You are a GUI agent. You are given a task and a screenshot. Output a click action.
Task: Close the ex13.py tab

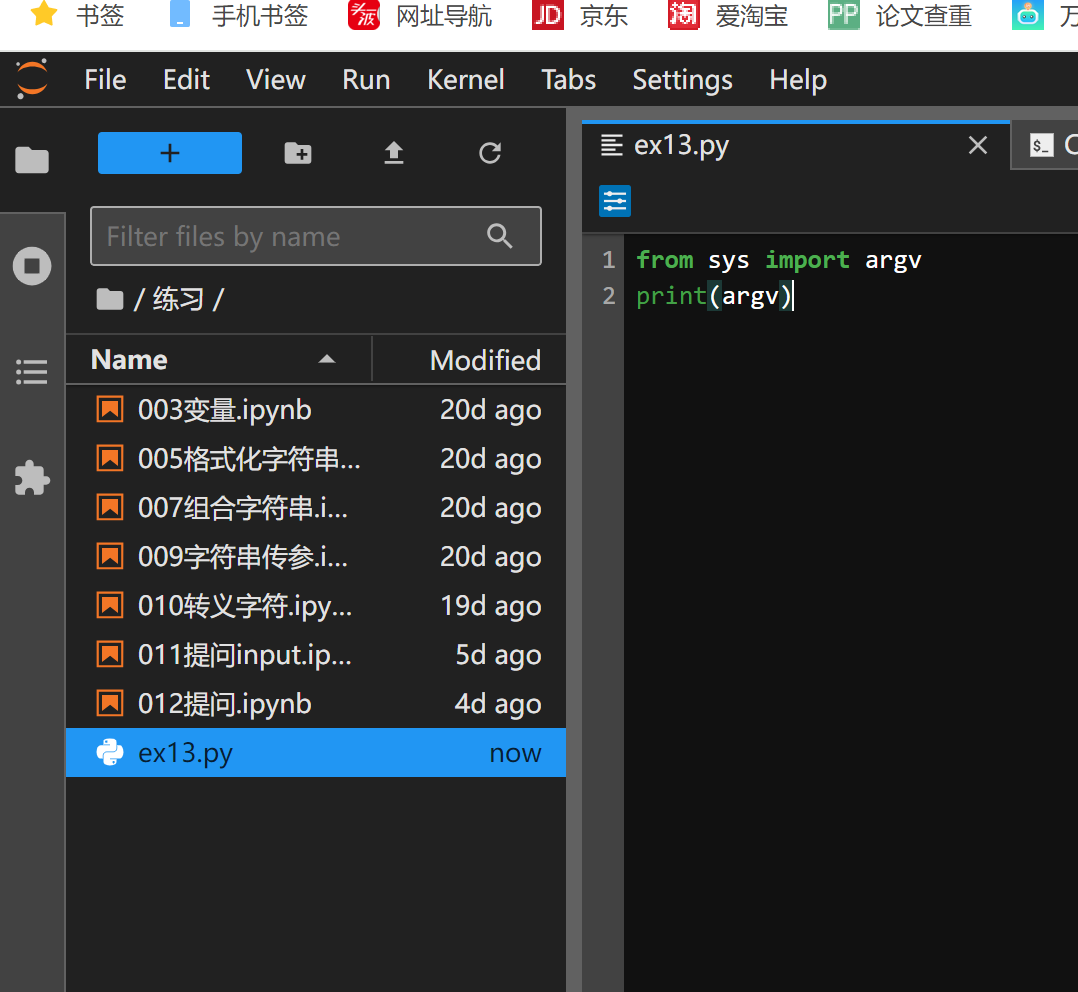pos(978,146)
